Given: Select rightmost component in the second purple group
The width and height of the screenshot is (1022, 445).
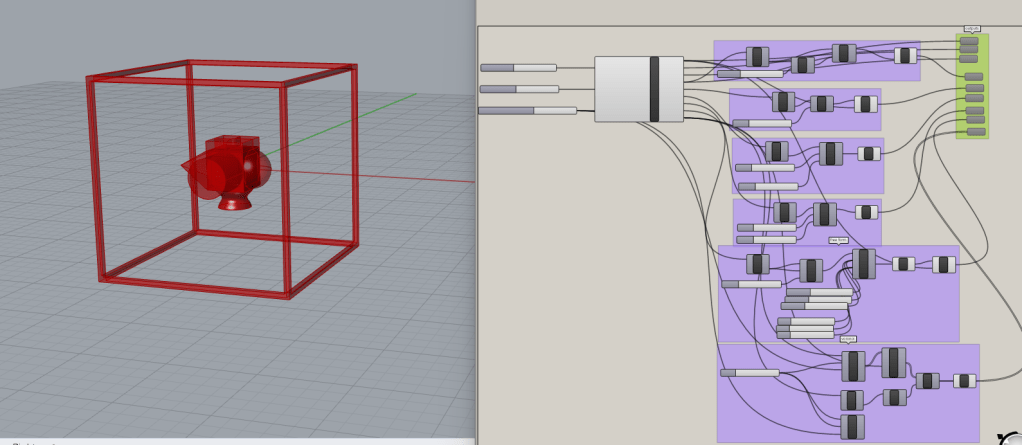Looking at the screenshot, I should tap(865, 104).
